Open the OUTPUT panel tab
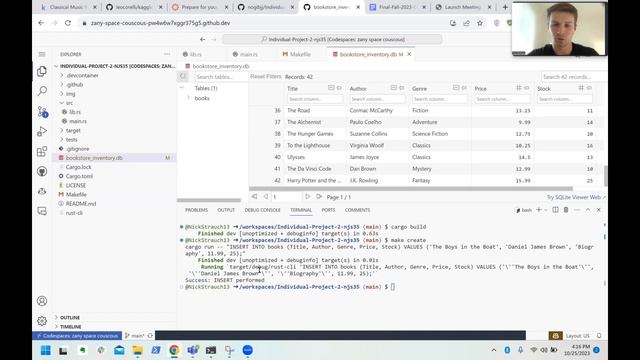This screenshot has height=360, width=640. 226,210
